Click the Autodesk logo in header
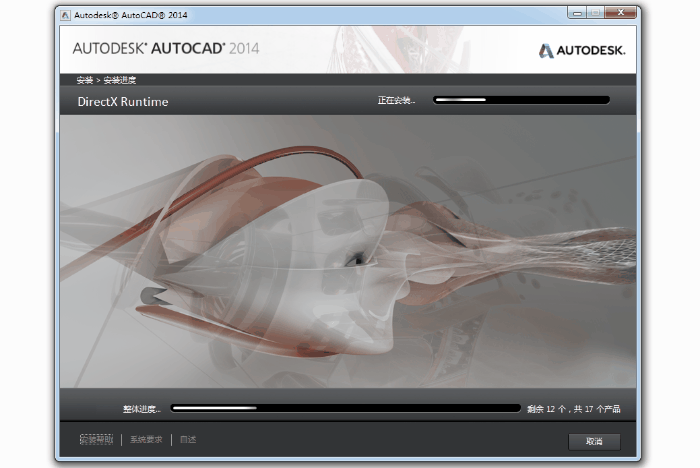700x468 pixels. click(582, 50)
